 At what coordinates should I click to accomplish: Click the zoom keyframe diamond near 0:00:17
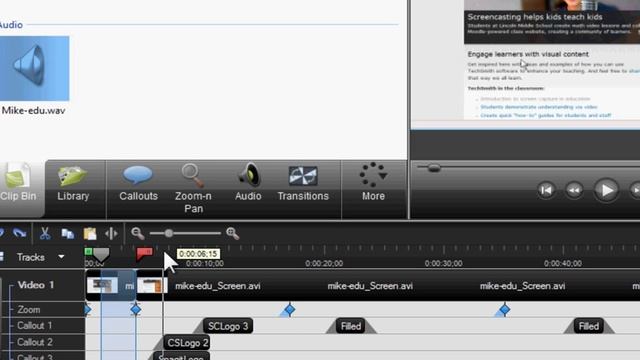289,310
